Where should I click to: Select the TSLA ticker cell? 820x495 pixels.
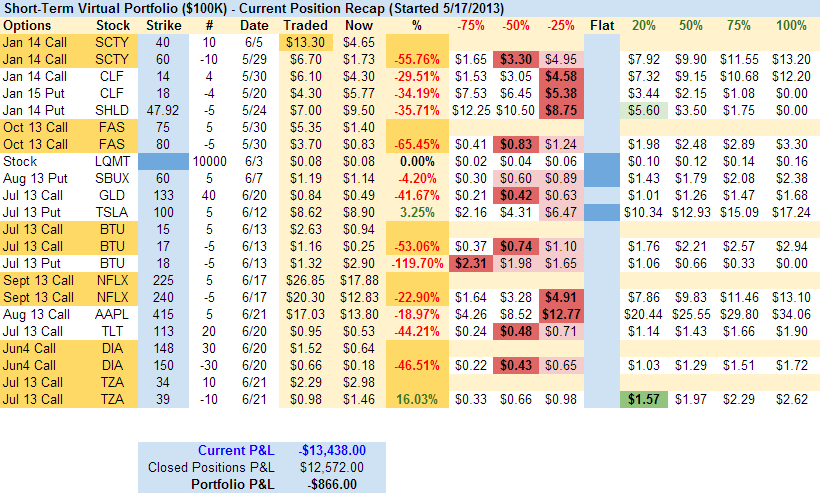(x=112, y=213)
